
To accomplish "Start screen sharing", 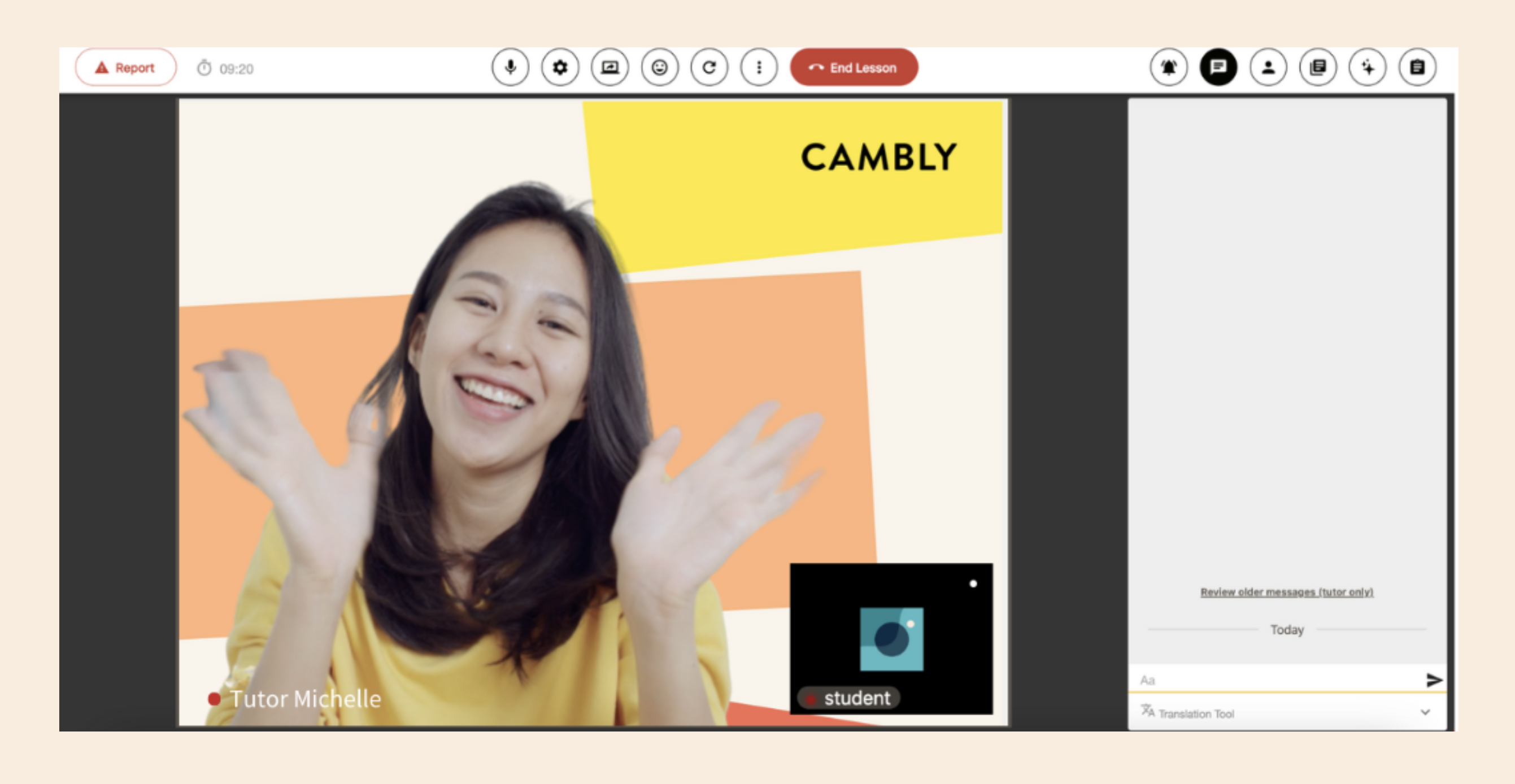I will coord(610,68).
